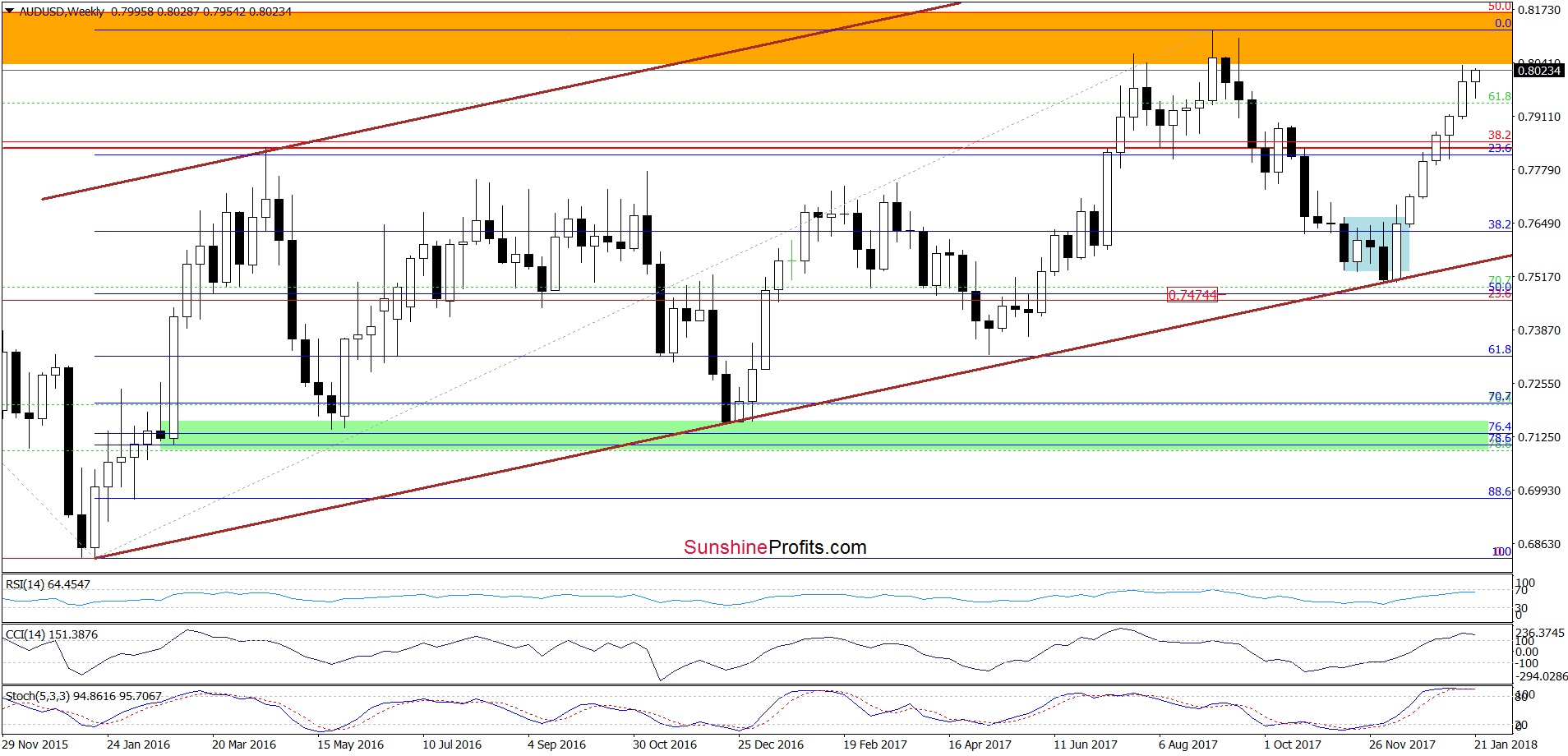Click the red 50.0 Fibonacci label at top
Viewport: 1568px width, 756px height.
pyautogui.click(x=1500, y=7)
